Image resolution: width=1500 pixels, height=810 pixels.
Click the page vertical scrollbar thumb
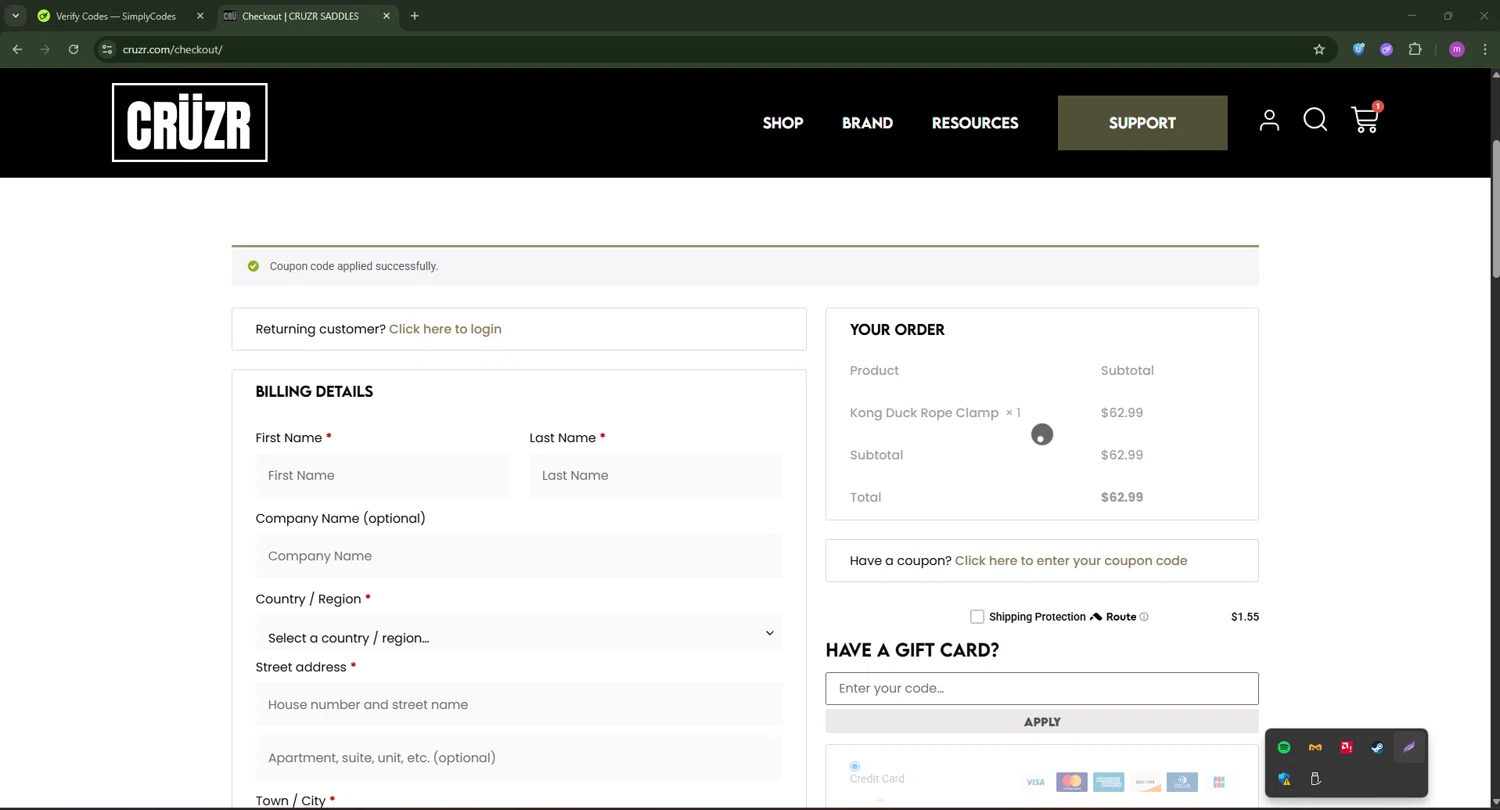(1496, 210)
